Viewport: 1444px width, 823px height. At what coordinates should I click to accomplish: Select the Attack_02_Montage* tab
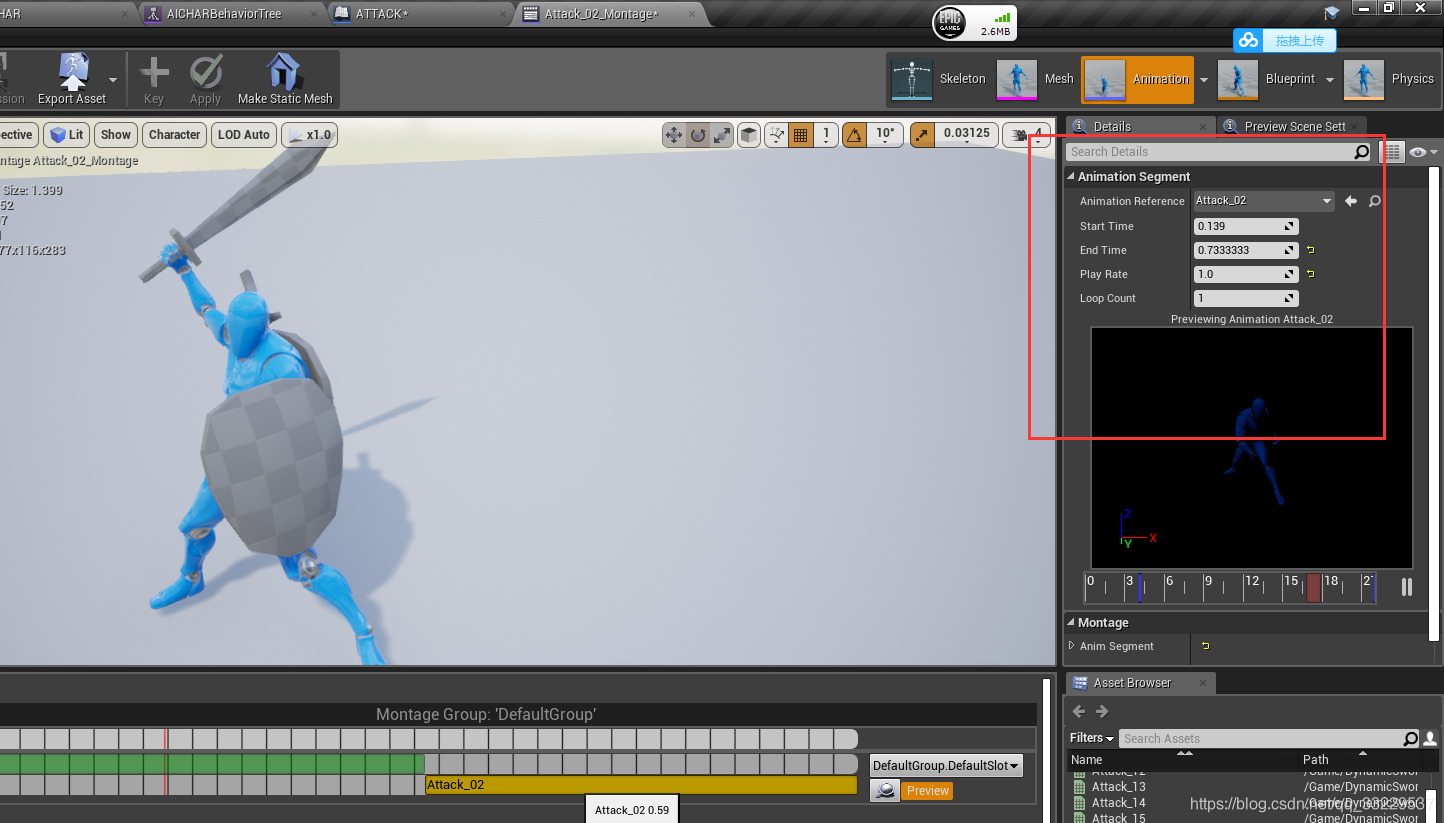[610, 14]
